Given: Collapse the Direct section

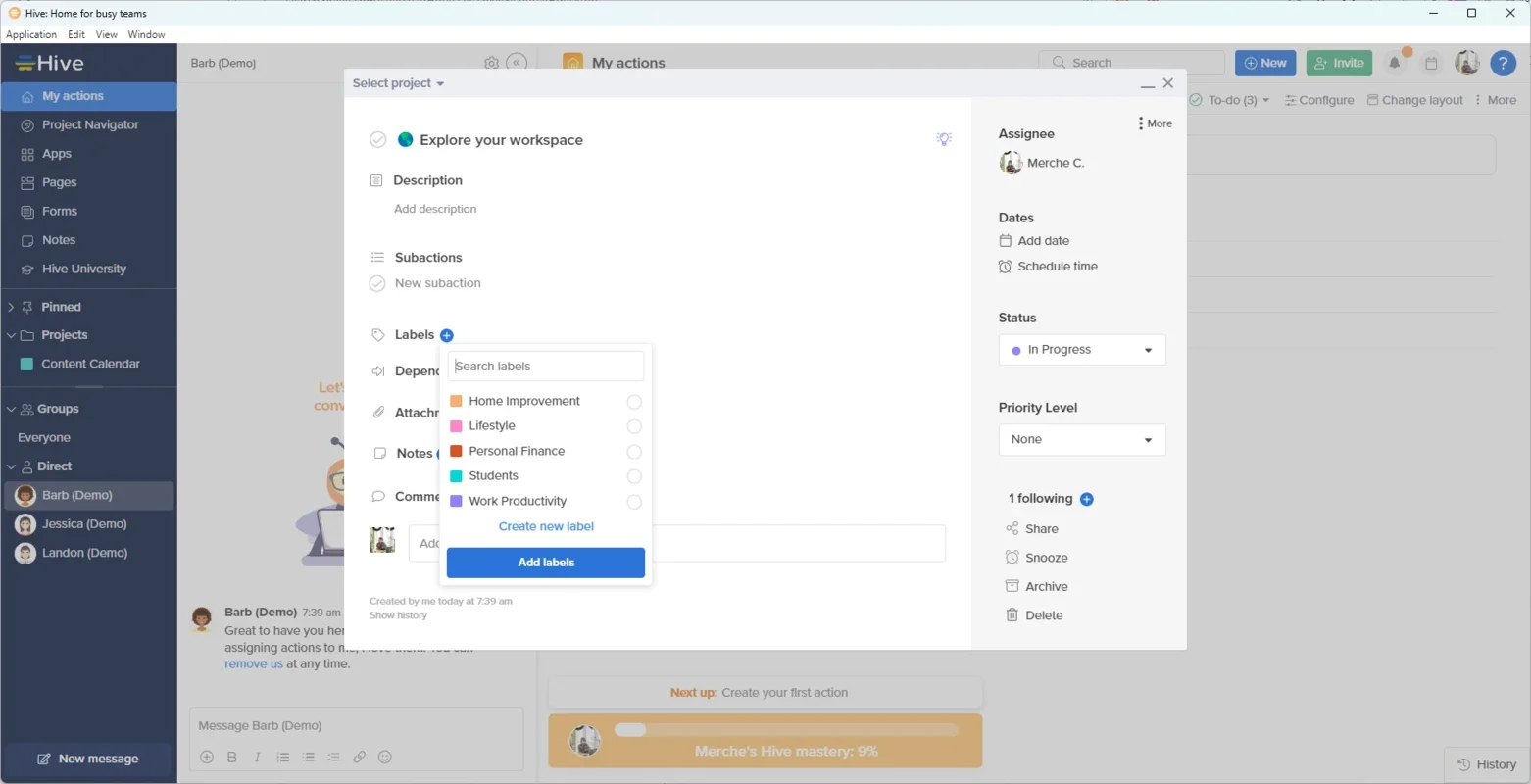Looking at the screenshot, I should [x=11, y=466].
